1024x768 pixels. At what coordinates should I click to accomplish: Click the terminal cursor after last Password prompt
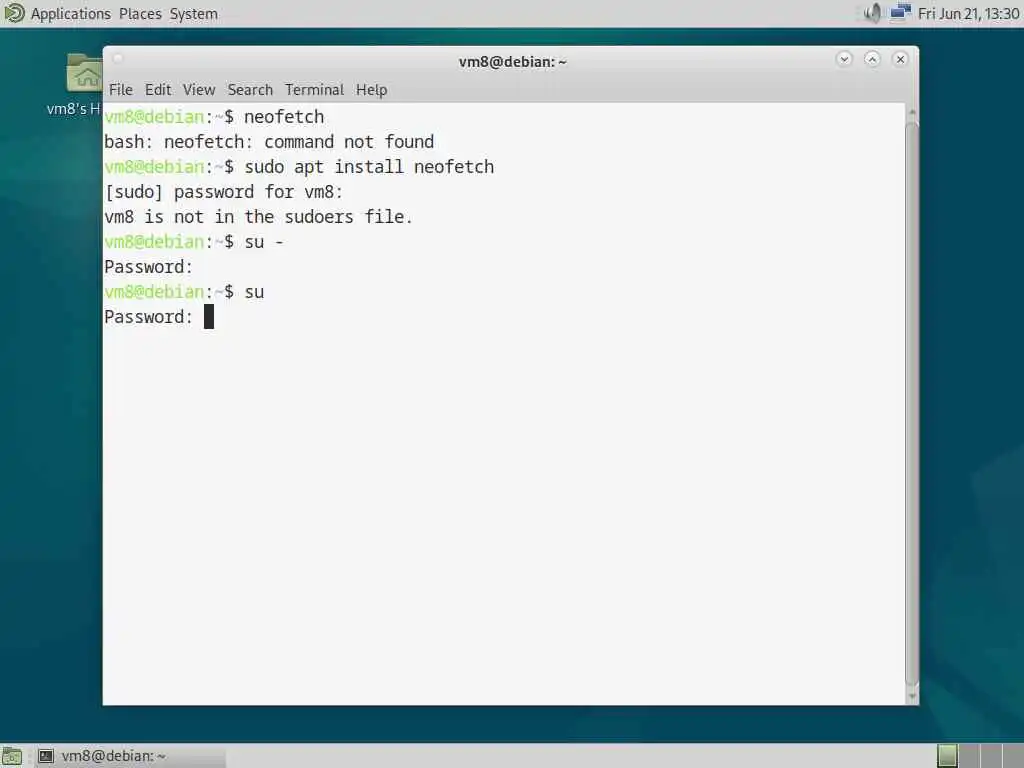tap(209, 317)
